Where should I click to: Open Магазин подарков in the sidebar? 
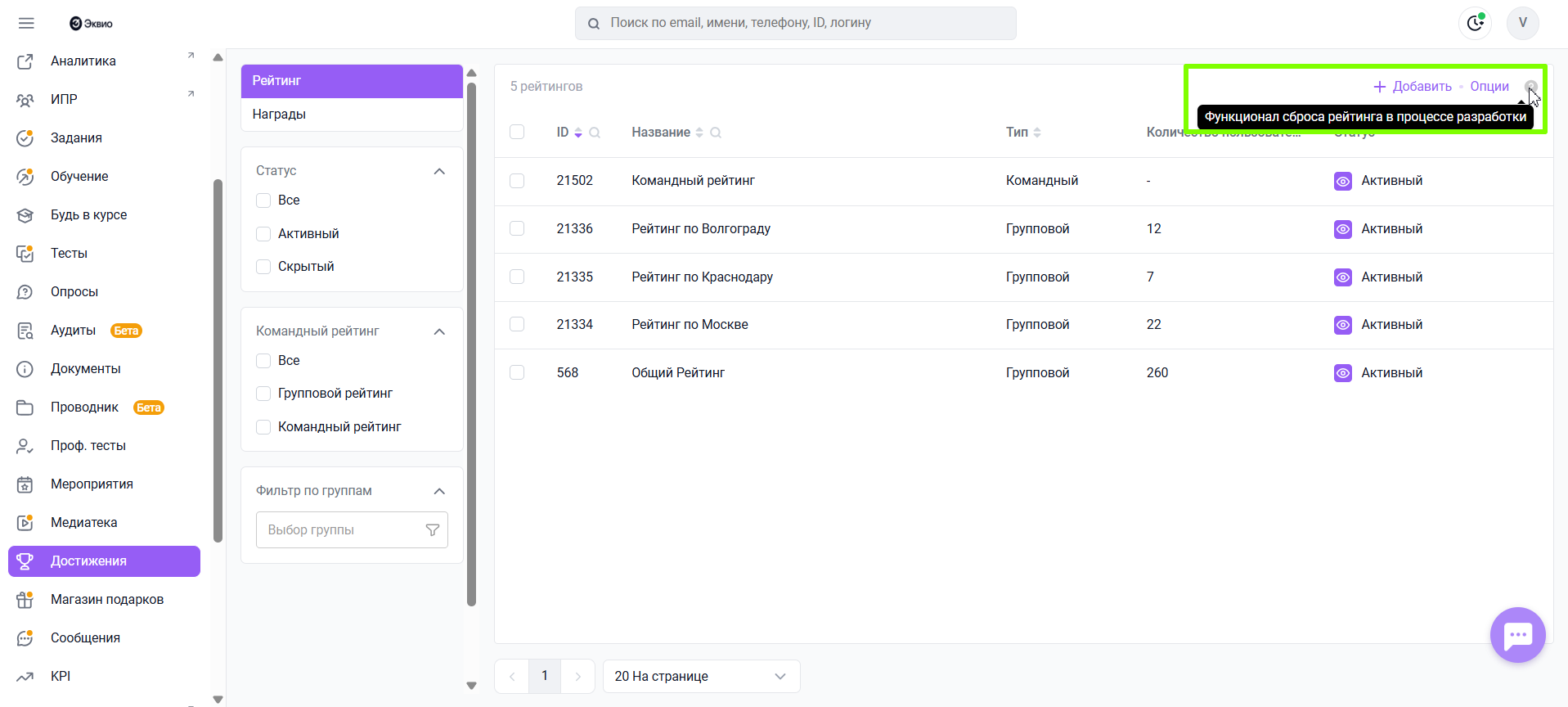pos(106,600)
